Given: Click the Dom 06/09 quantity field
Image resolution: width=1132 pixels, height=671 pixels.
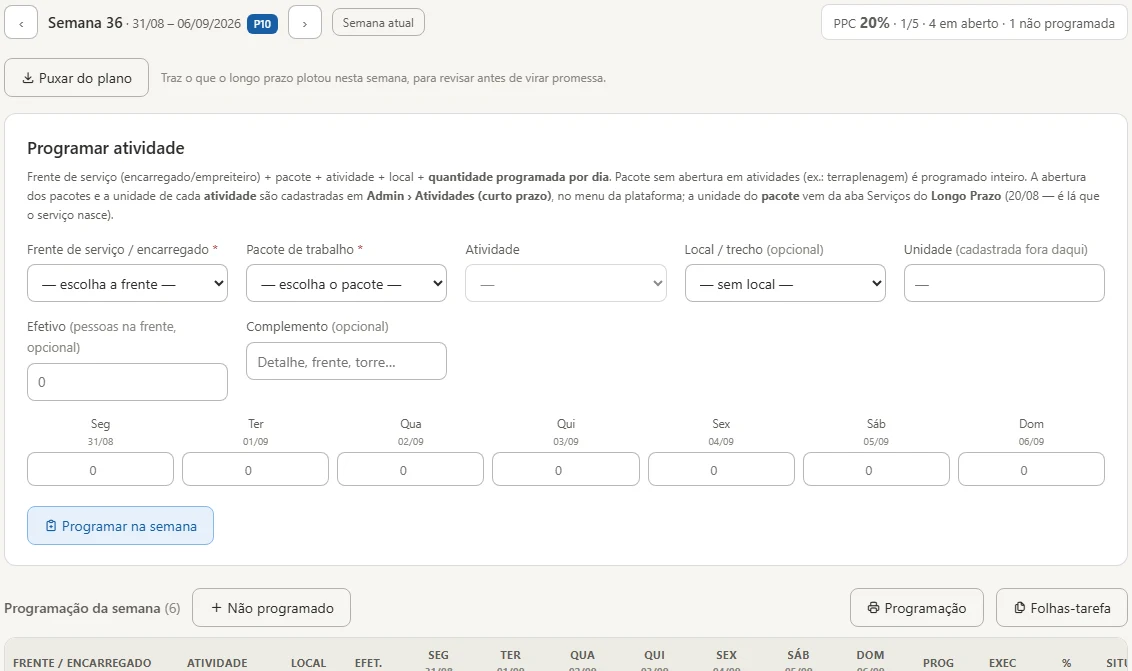Looking at the screenshot, I should click(x=1032, y=469).
